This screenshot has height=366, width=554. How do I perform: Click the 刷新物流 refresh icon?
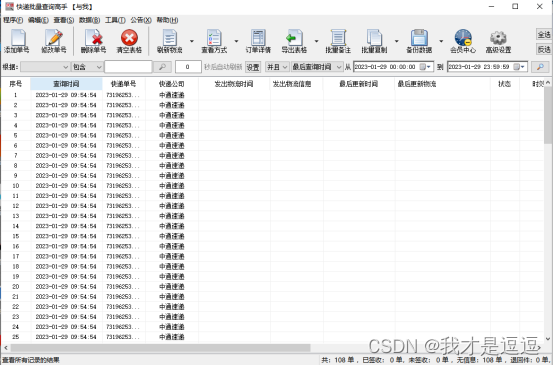click(x=170, y=38)
